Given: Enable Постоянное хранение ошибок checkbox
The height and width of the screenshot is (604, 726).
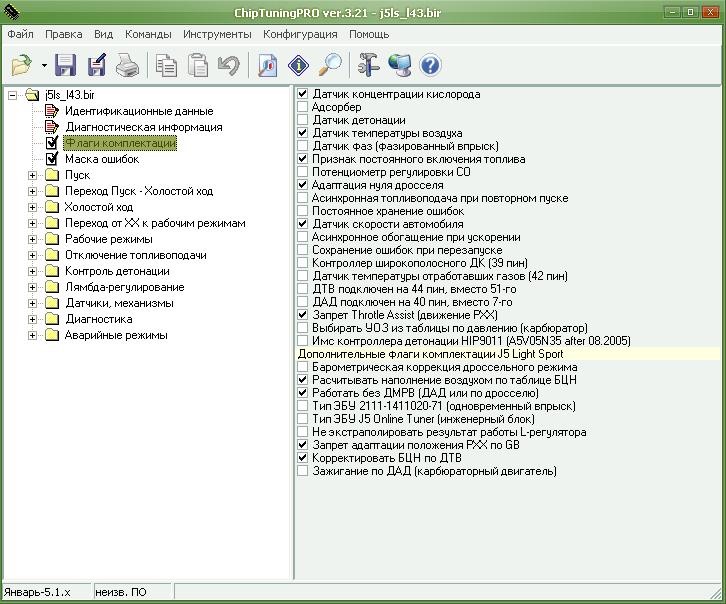Looking at the screenshot, I should coord(303,211).
